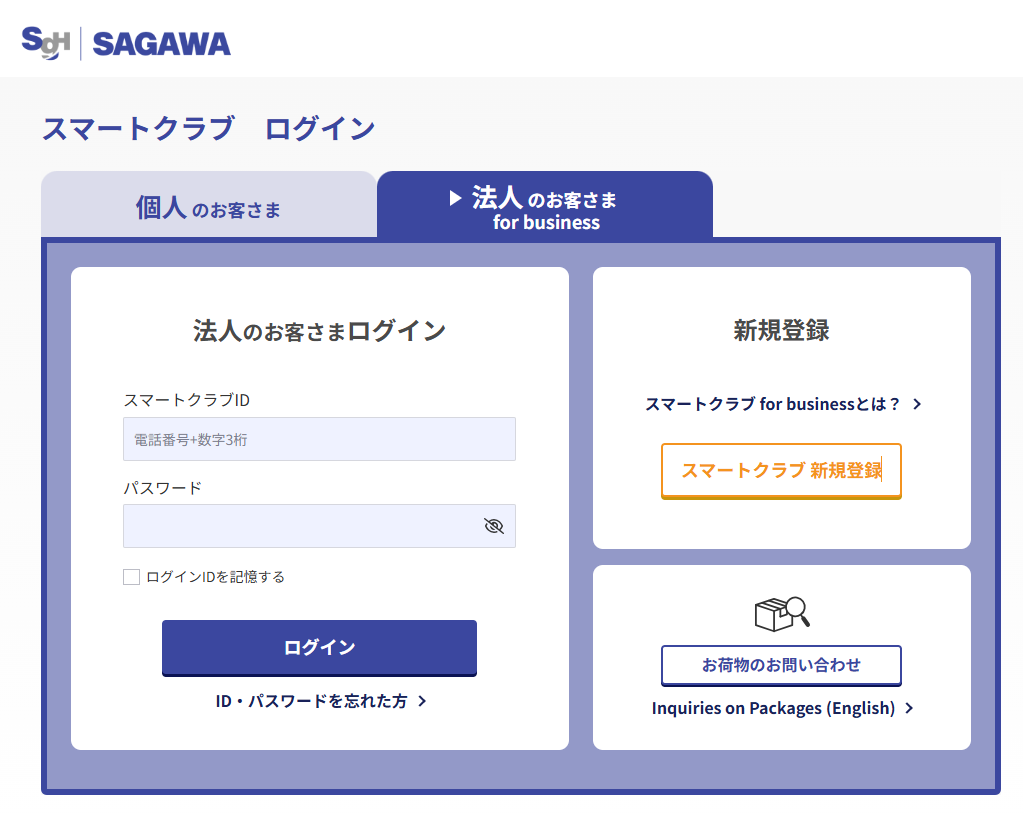Click the triangle arrow on 法人 tab
The width and height of the screenshot is (1023, 813).
(x=456, y=198)
